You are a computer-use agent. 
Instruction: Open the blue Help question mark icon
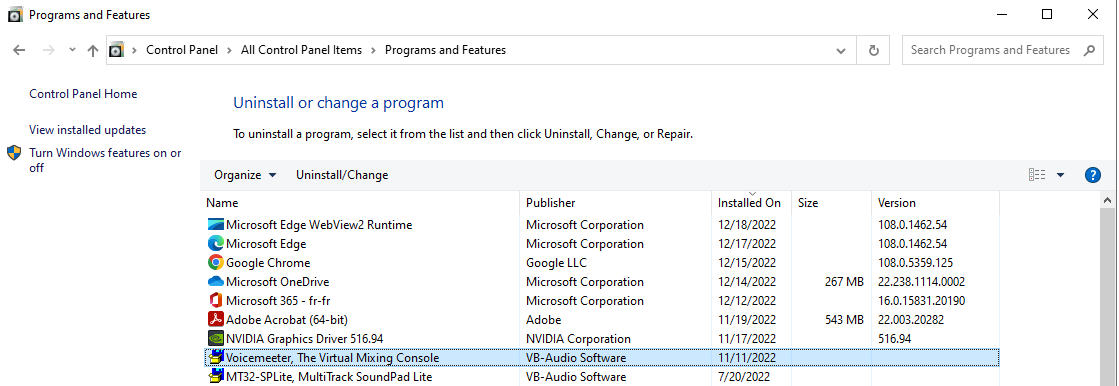tap(1093, 175)
